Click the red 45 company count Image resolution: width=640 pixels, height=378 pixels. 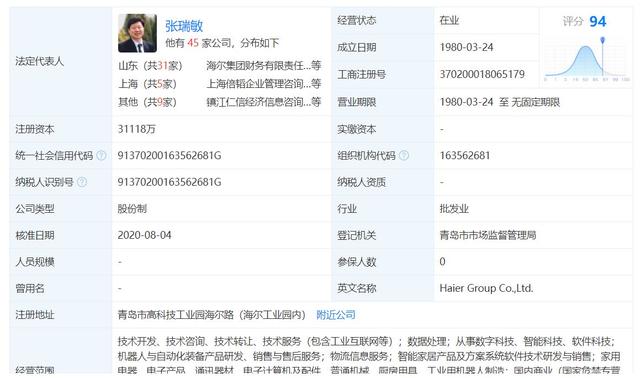pyautogui.click(x=193, y=43)
